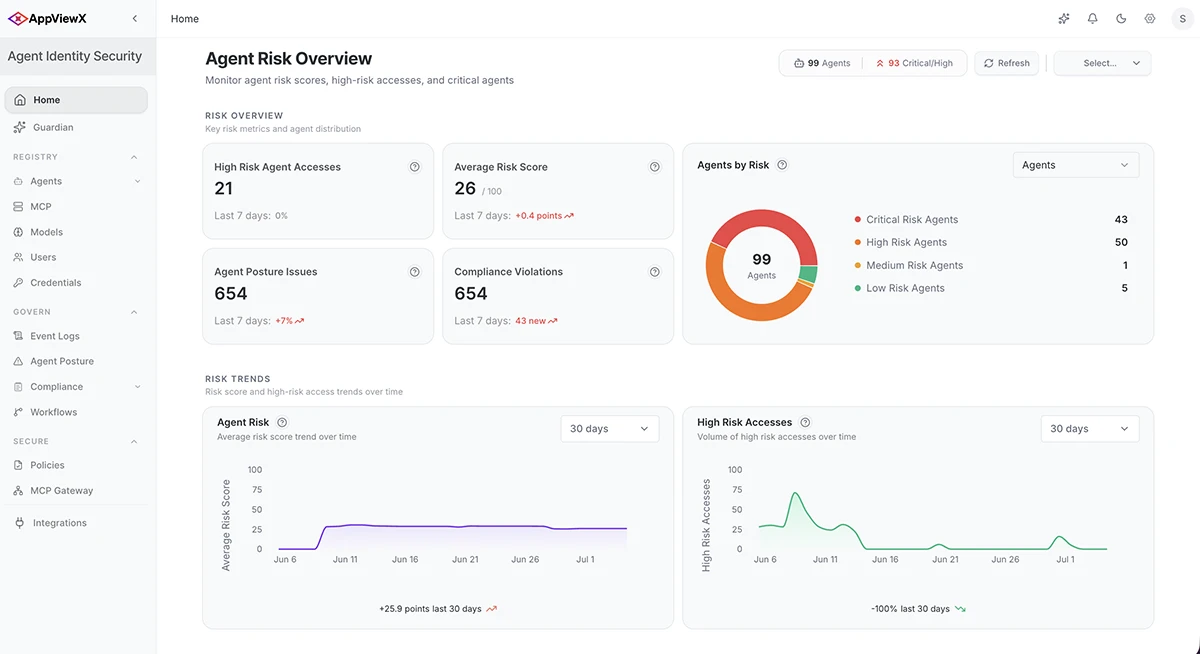Viewport: 1200px width, 654px height.
Task: Collapse the Secure section
Action: point(134,441)
